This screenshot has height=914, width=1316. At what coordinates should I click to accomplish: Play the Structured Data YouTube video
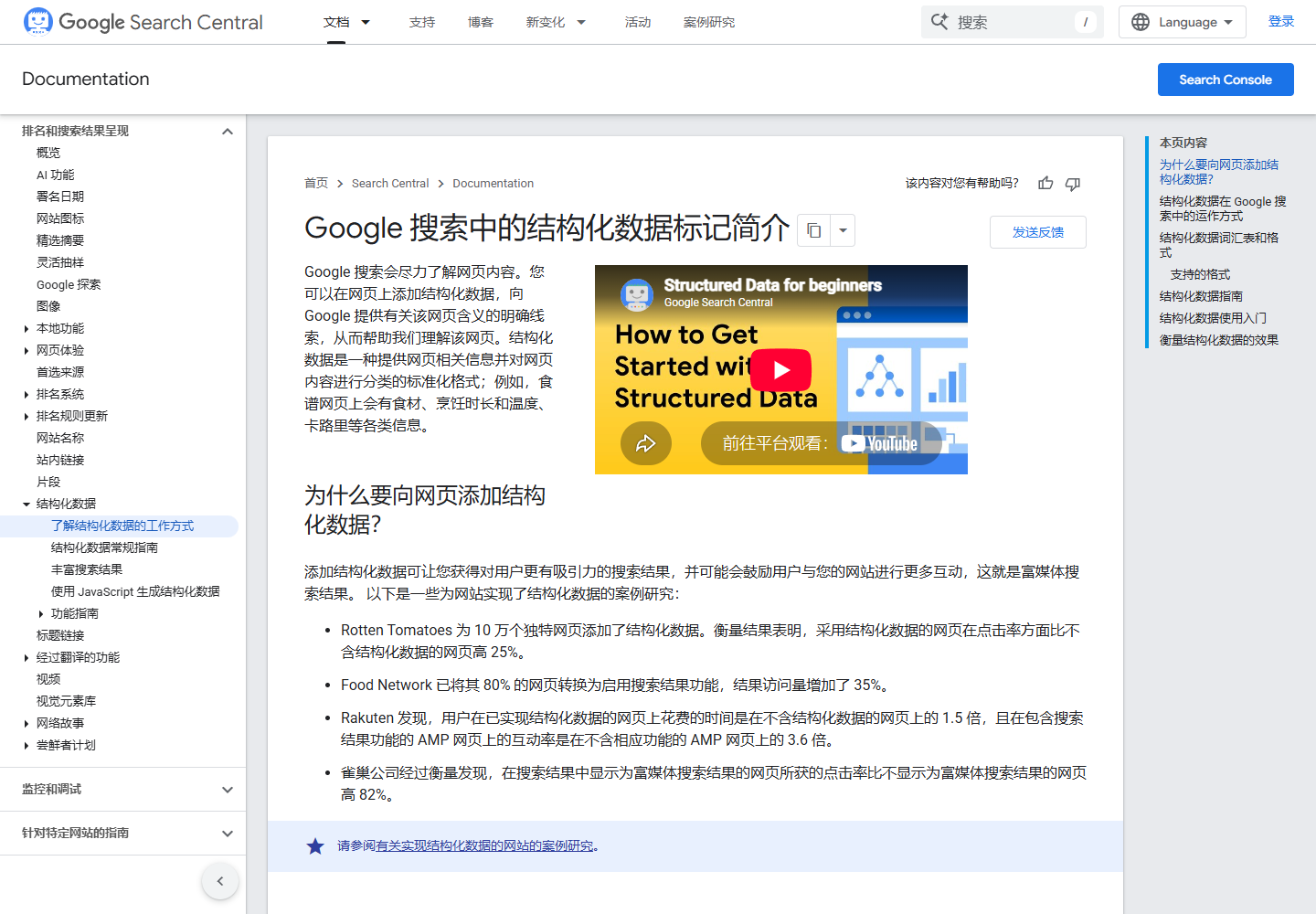(x=780, y=369)
